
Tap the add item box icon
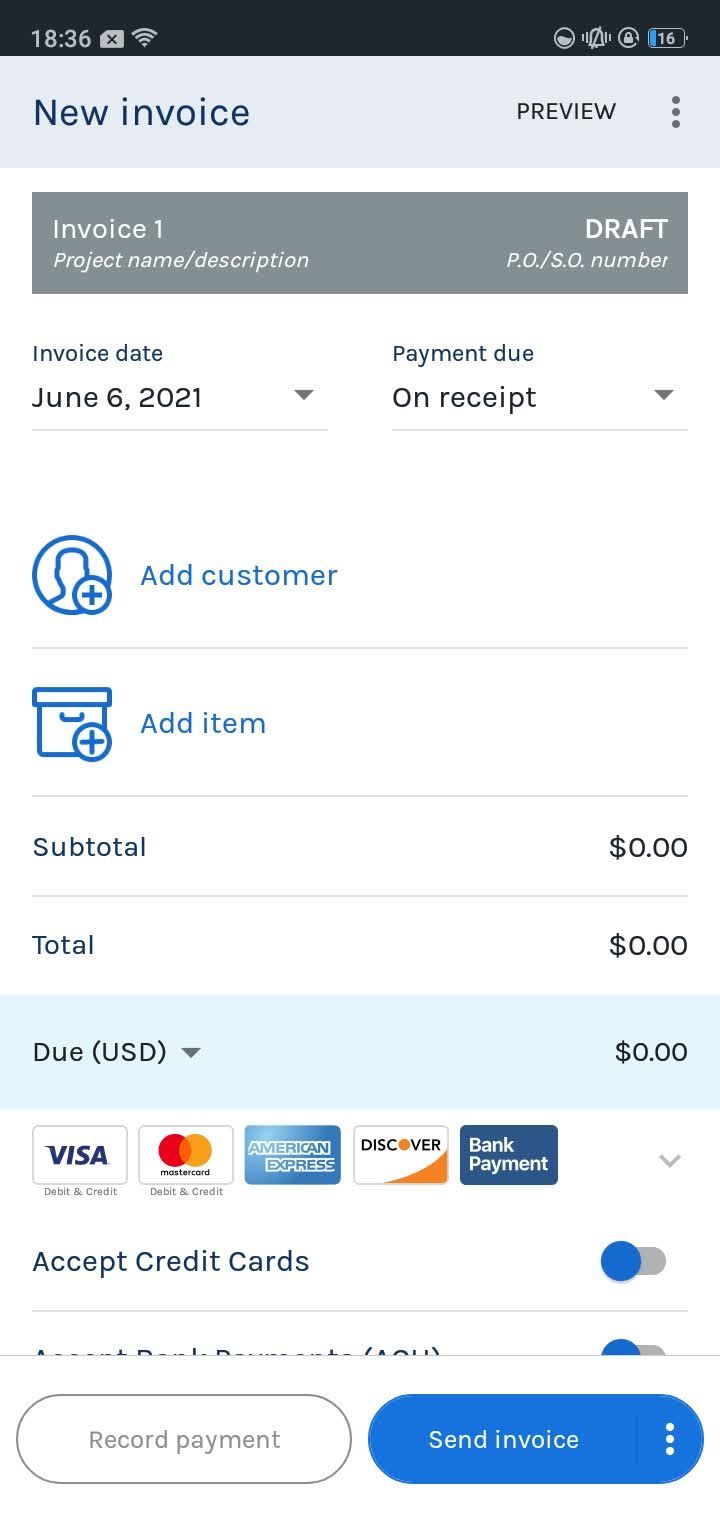[72, 723]
